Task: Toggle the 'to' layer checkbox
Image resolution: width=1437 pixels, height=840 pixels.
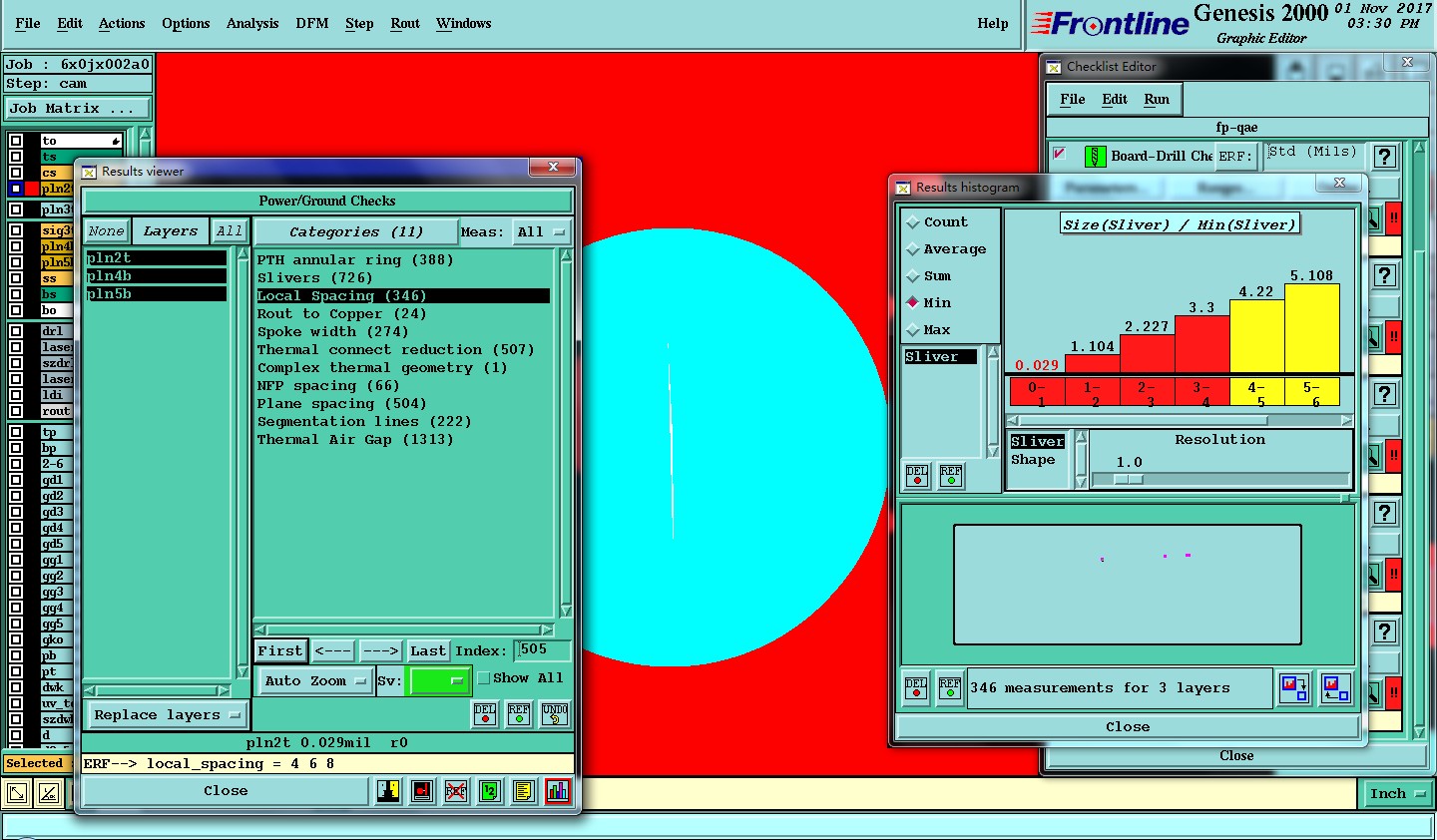Action: [x=16, y=141]
